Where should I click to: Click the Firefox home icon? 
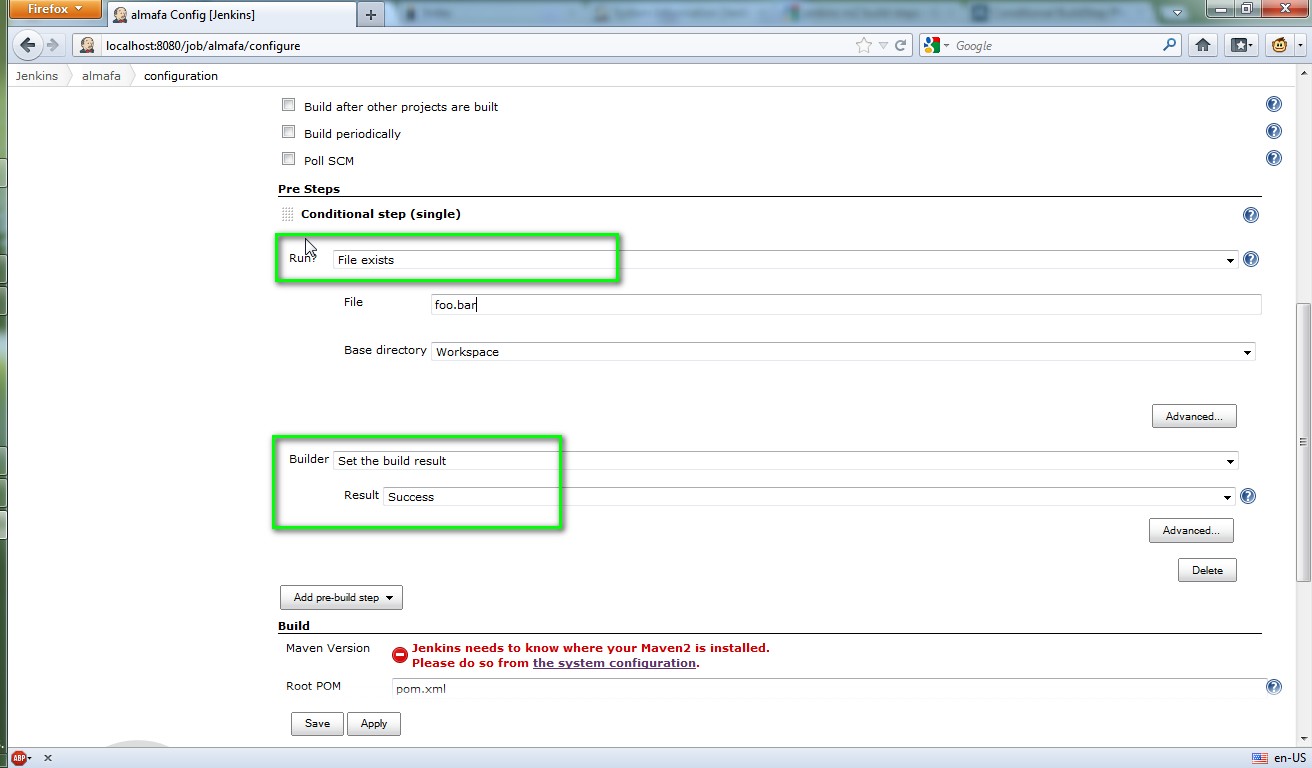(1202, 45)
